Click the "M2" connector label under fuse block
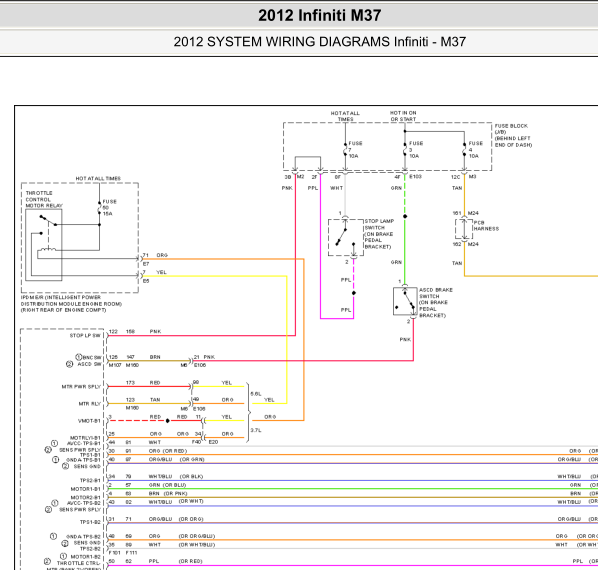The width and height of the screenshot is (598, 570). pyautogui.click(x=301, y=177)
